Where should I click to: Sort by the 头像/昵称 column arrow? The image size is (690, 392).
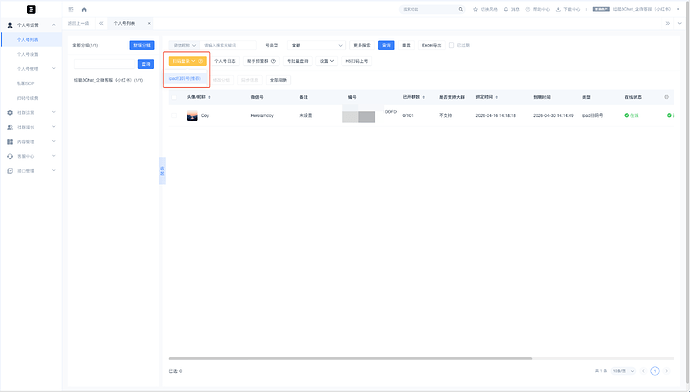coord(209,97)
